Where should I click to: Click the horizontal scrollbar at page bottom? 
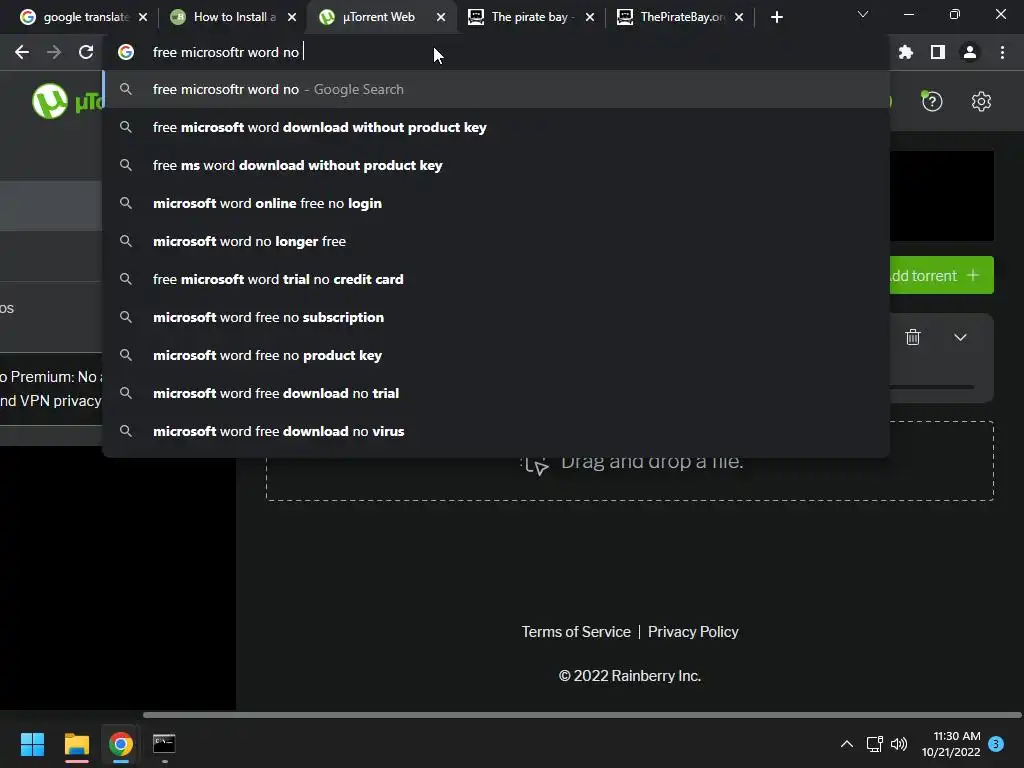coord(582,714)
